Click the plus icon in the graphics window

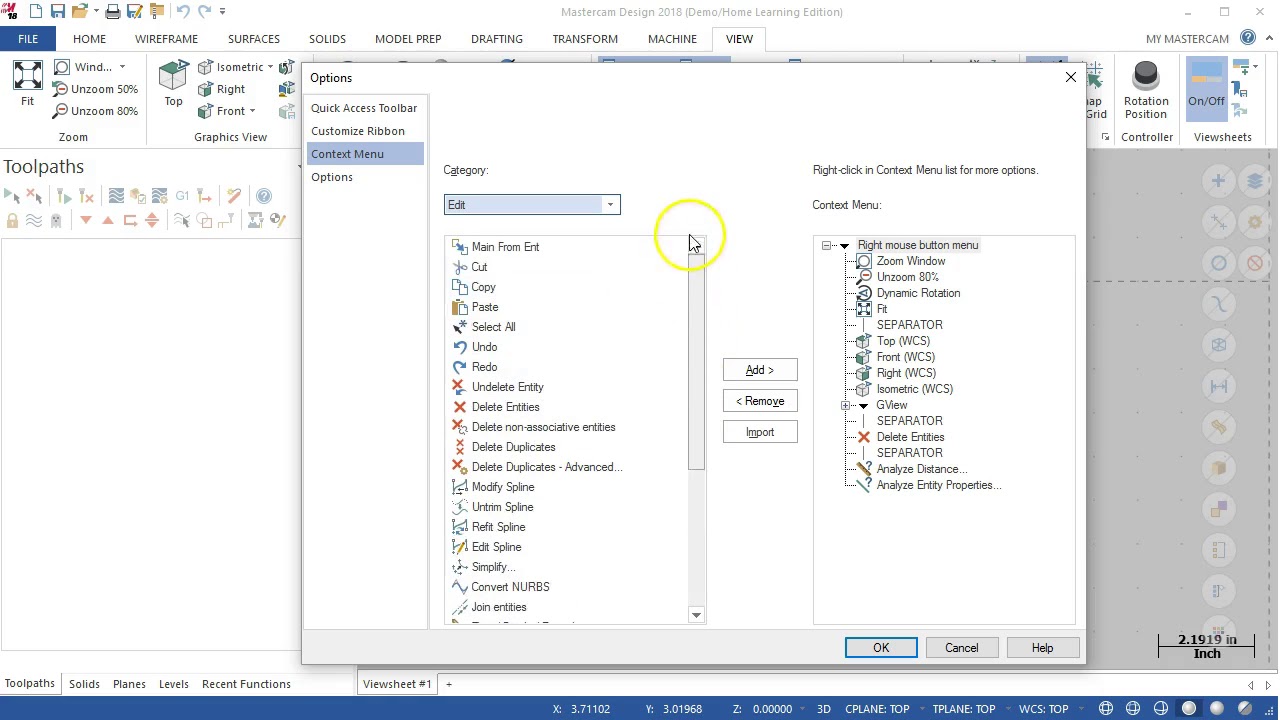pyautogui.click(x=1218, y=181)
